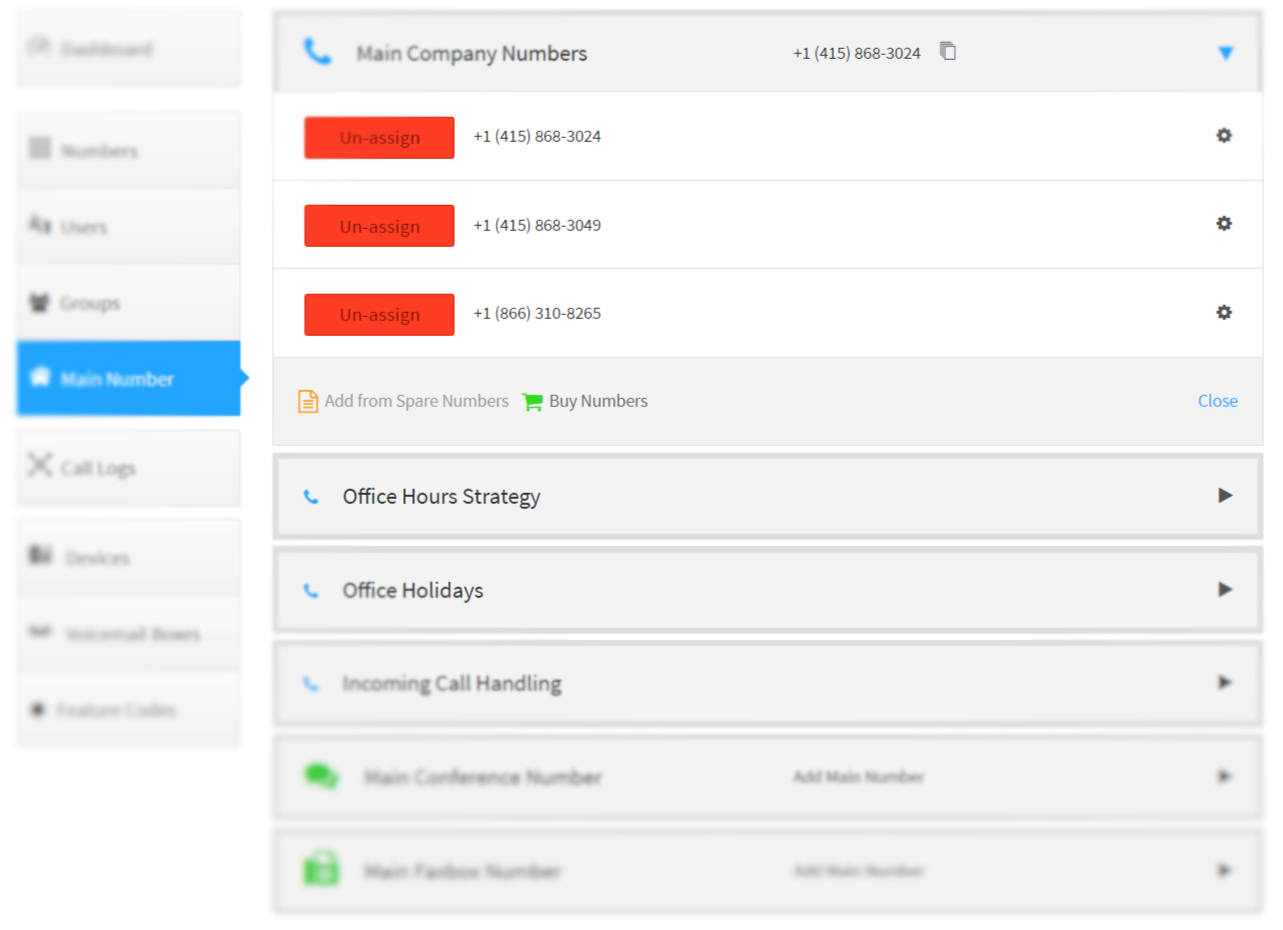Open settings gear for +1 (866) 310-8265
Viewport: 1283px width, 930px height.
[x=1223, y=313]
